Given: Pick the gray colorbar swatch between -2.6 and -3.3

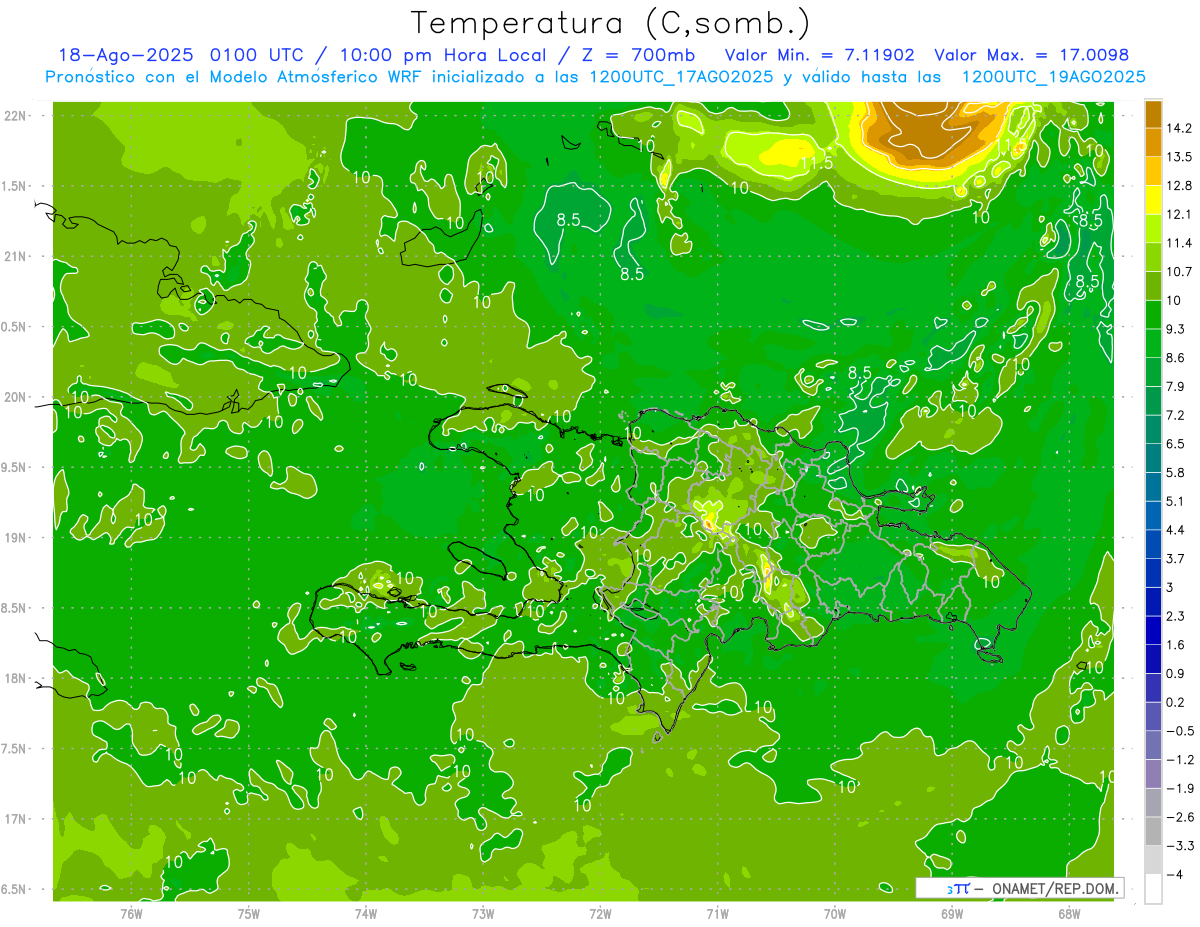Looking at the screenshot, I should pyautogui.click(x=1153, y=832).
